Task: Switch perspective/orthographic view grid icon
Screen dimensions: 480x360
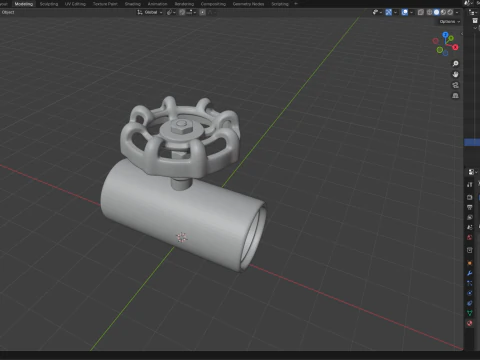Action: [x=455, y=96]
